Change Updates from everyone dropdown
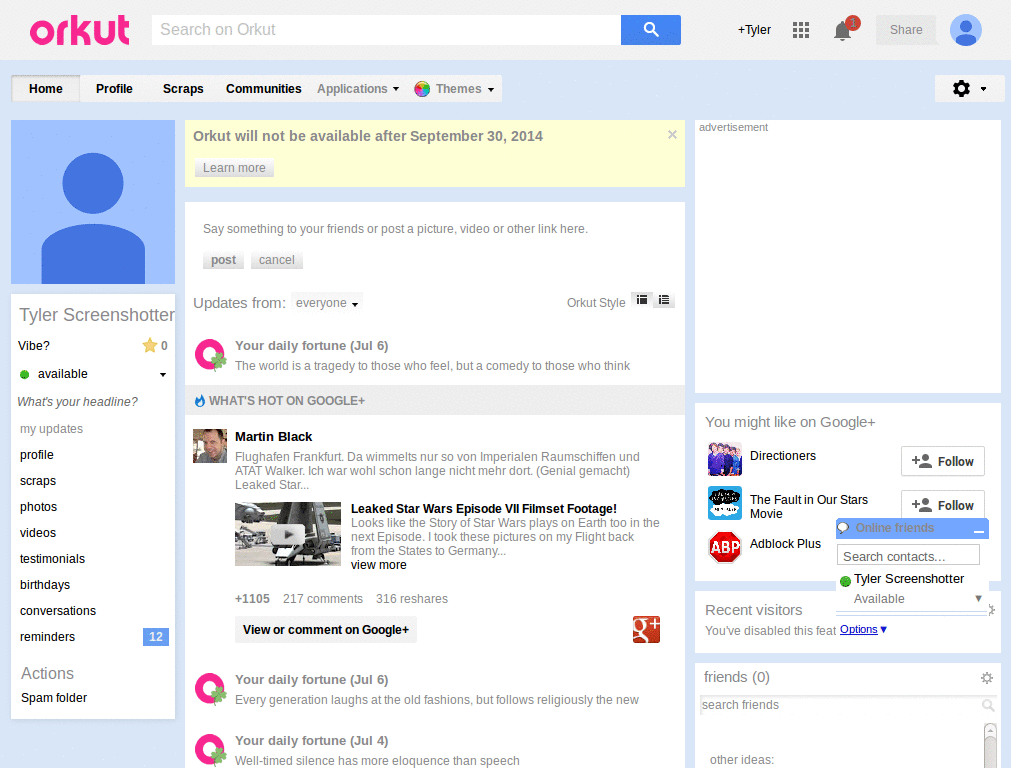 point(327,303)
